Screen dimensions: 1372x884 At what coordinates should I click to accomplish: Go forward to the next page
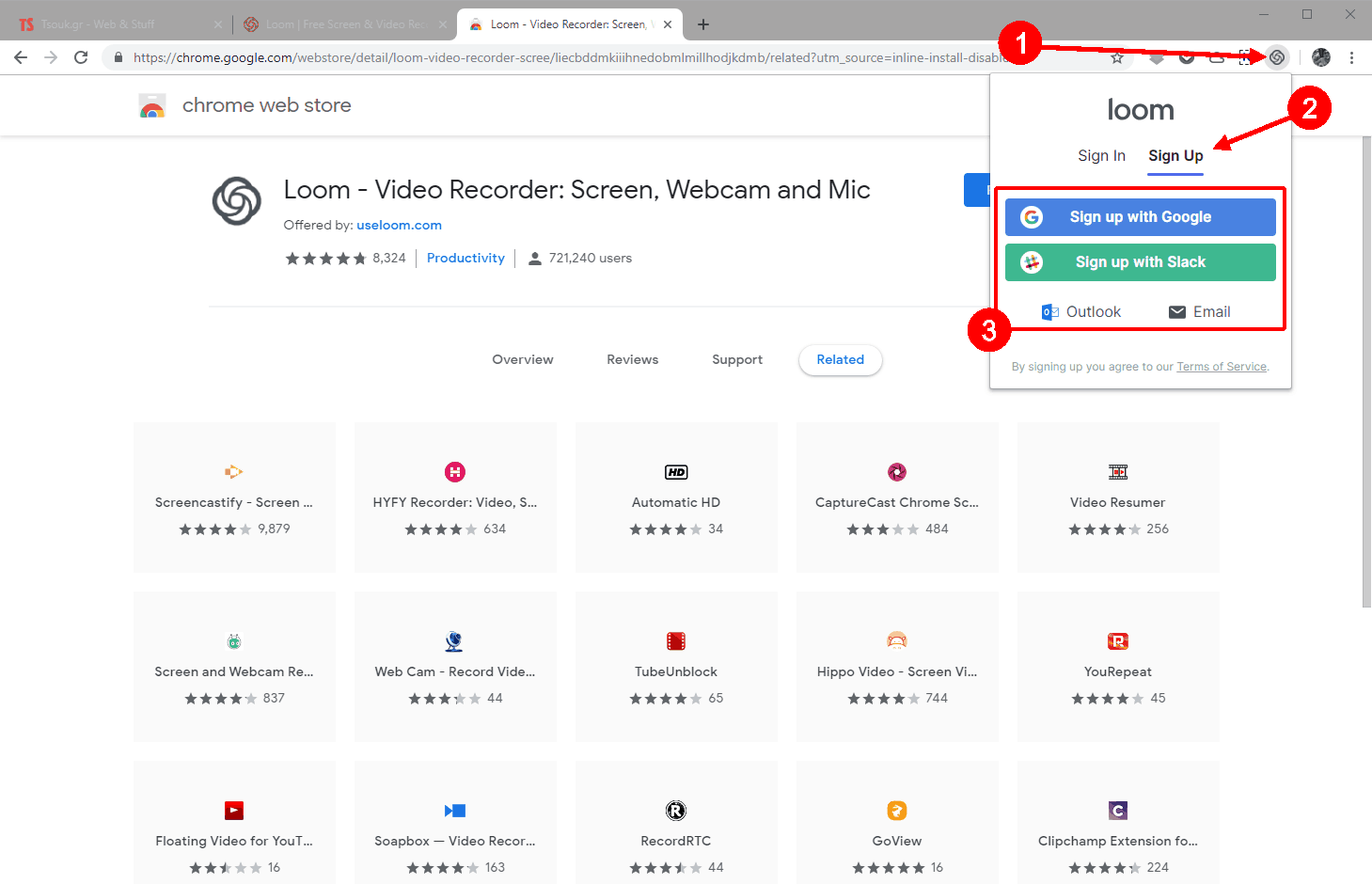point(51,57)
